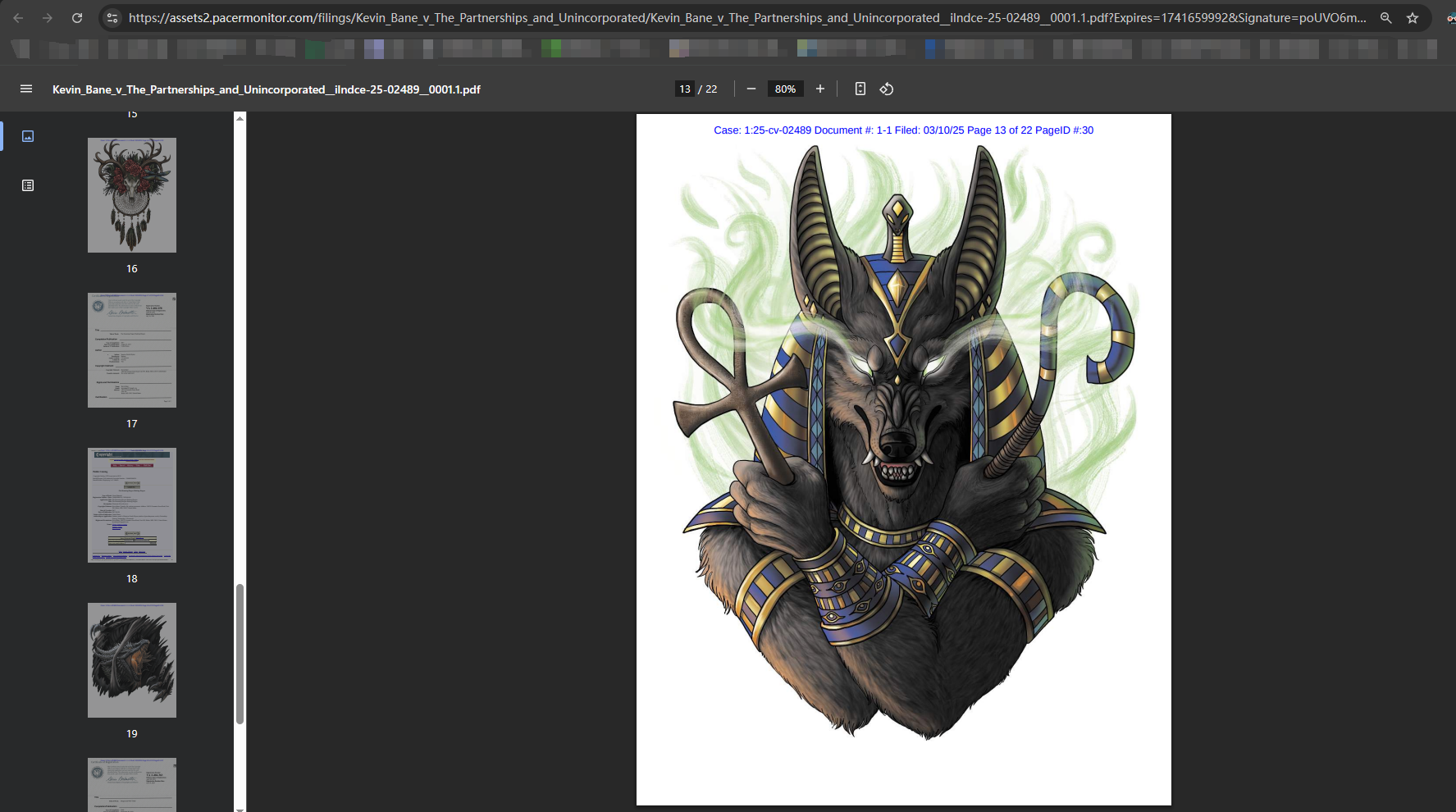Open the dragon artwork thumbnail on page 18
The height and width of the screenshot is (812, 1456).
click(132, 660)
